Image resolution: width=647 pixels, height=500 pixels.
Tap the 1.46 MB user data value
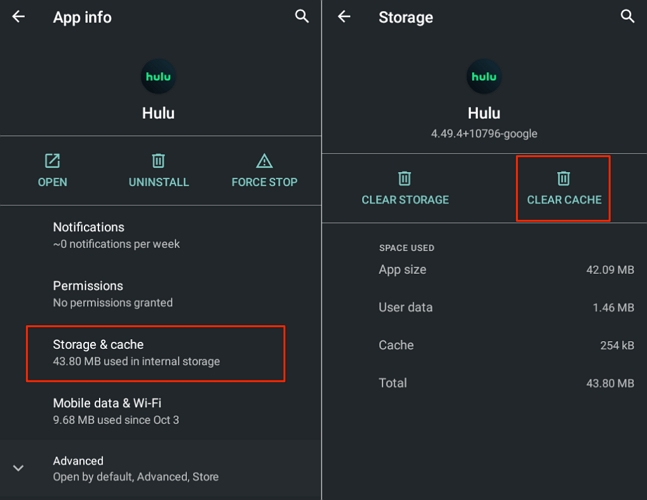tap(613, 307)
